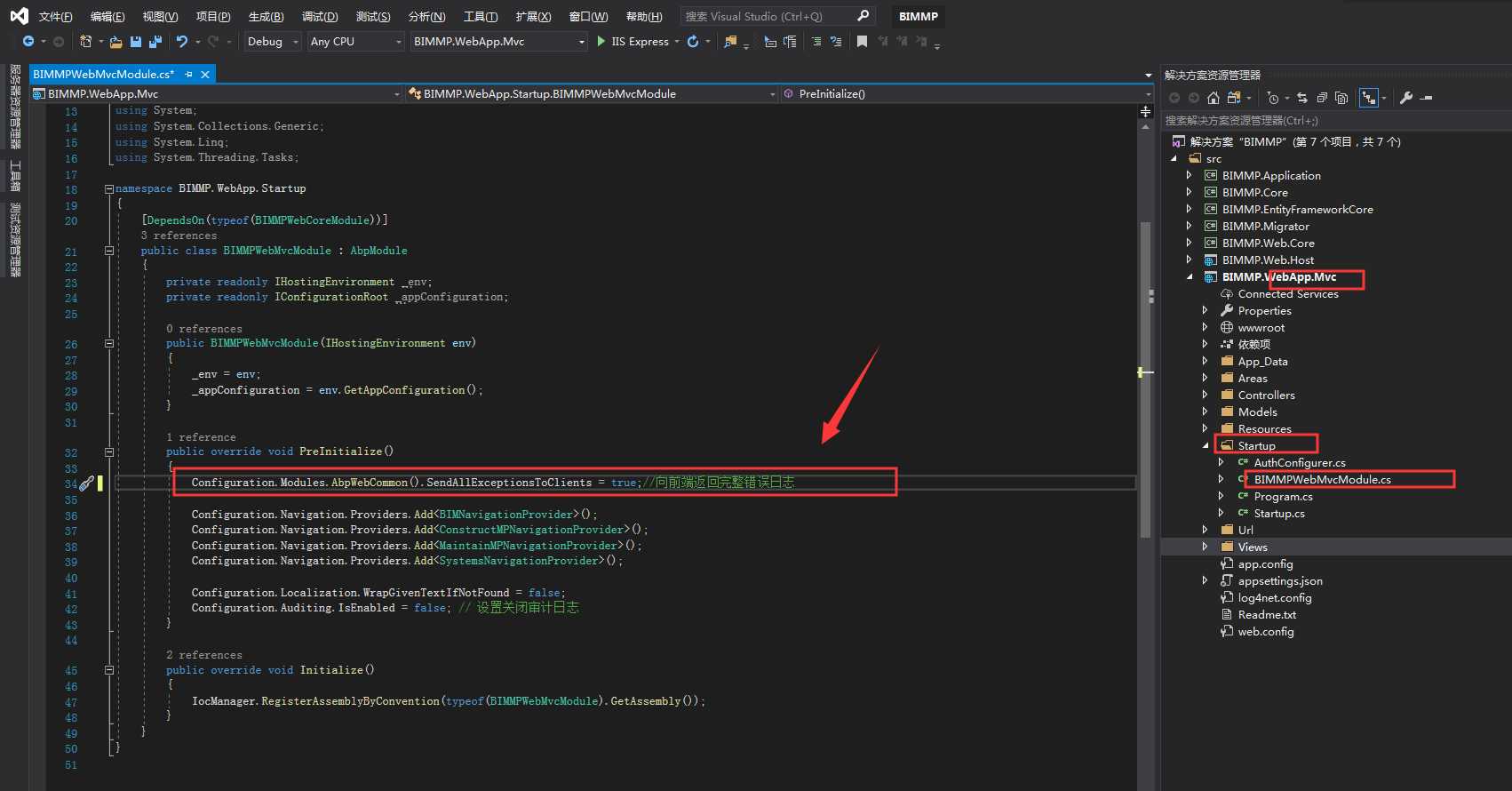Click the Navigate Backward toolbar icon
The width and height of the screenshot is (1512, 791).
click(x=28, y=41)
